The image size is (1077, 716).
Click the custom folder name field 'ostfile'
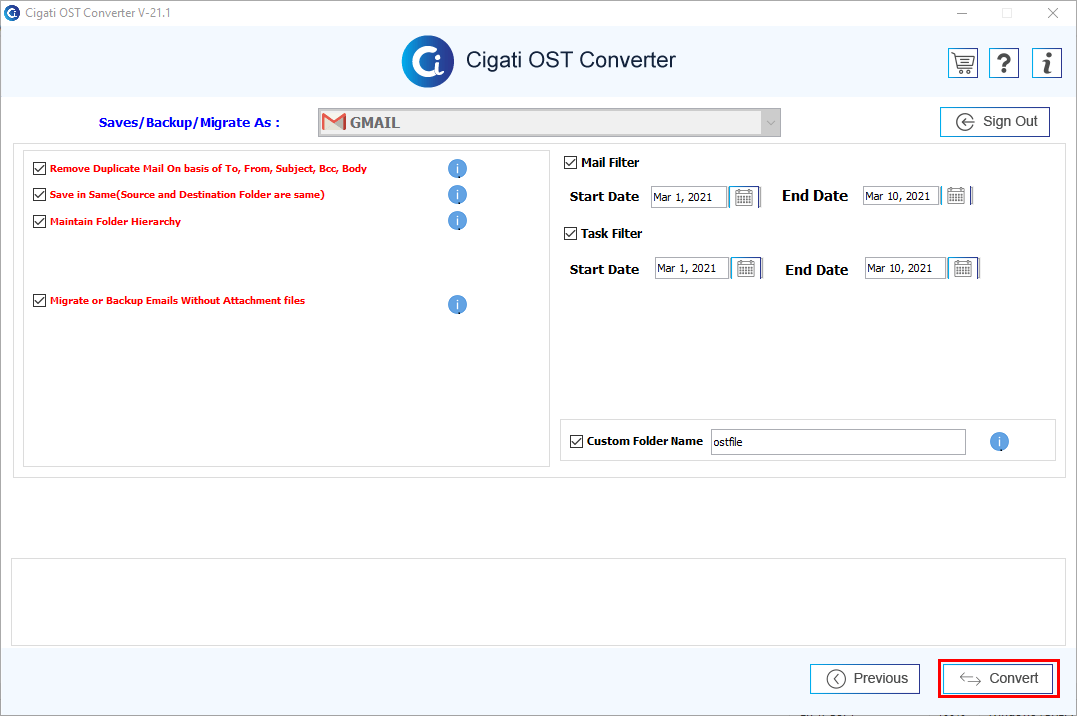tap(838, 442)
